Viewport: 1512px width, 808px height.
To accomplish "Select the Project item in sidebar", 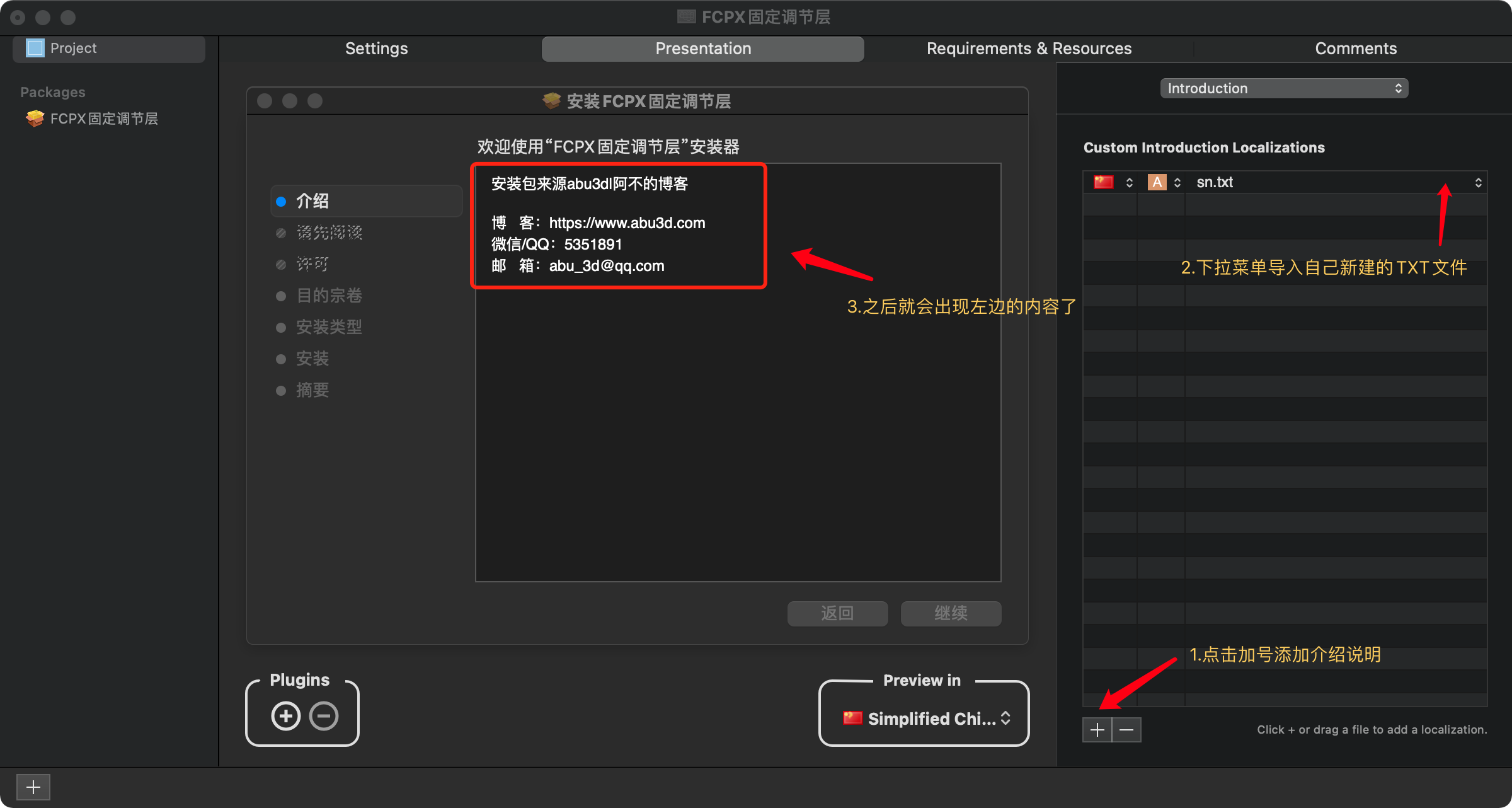I will pyautogui.click(x=108, y=49).
